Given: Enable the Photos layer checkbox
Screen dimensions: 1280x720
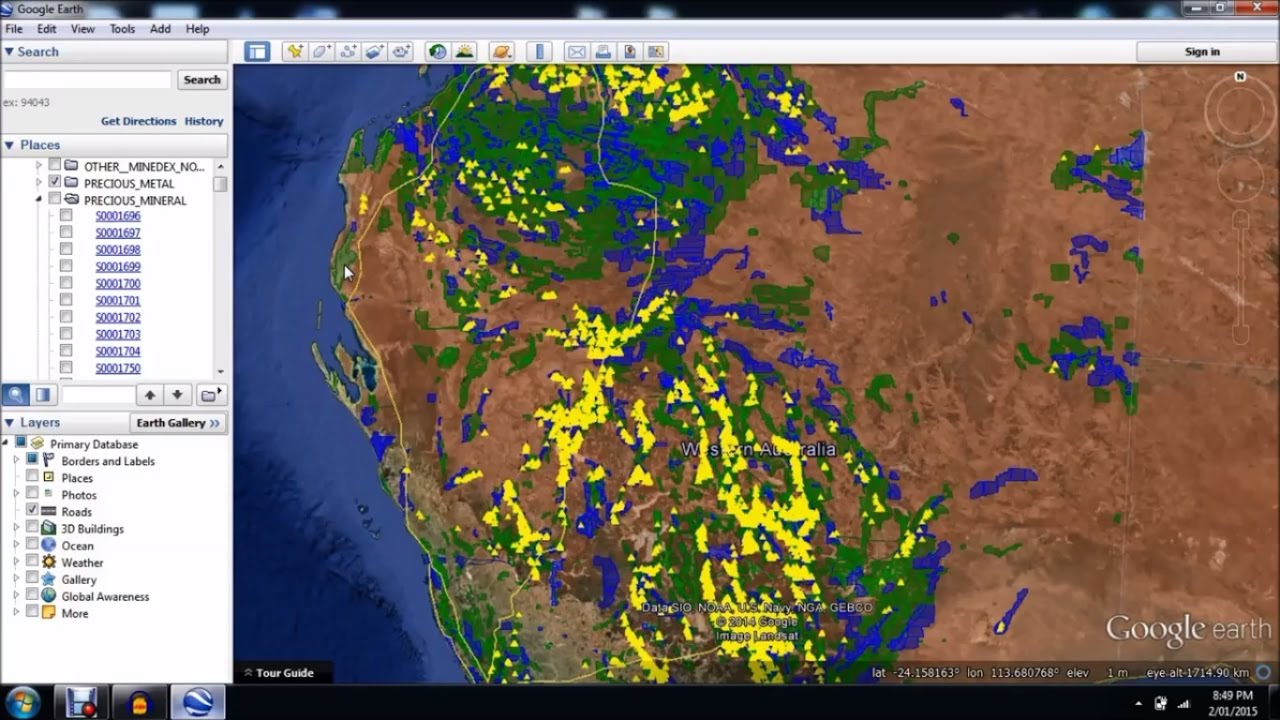Looking at the screenshot, I should click(32, 494).
